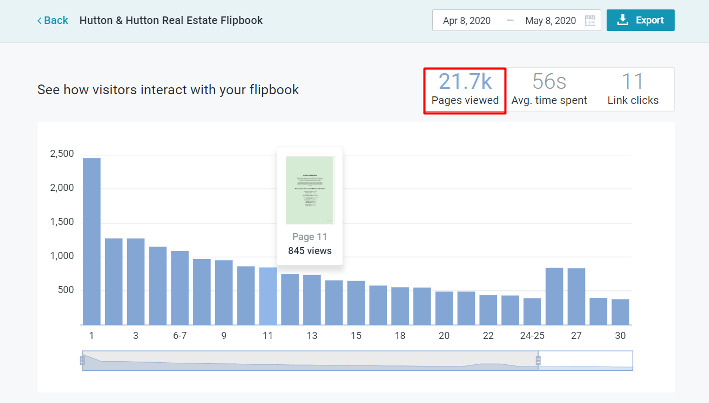This screenshot has width=709, height=403.
Task: Click the bar for page 15
Action: (x=356, y=303)
